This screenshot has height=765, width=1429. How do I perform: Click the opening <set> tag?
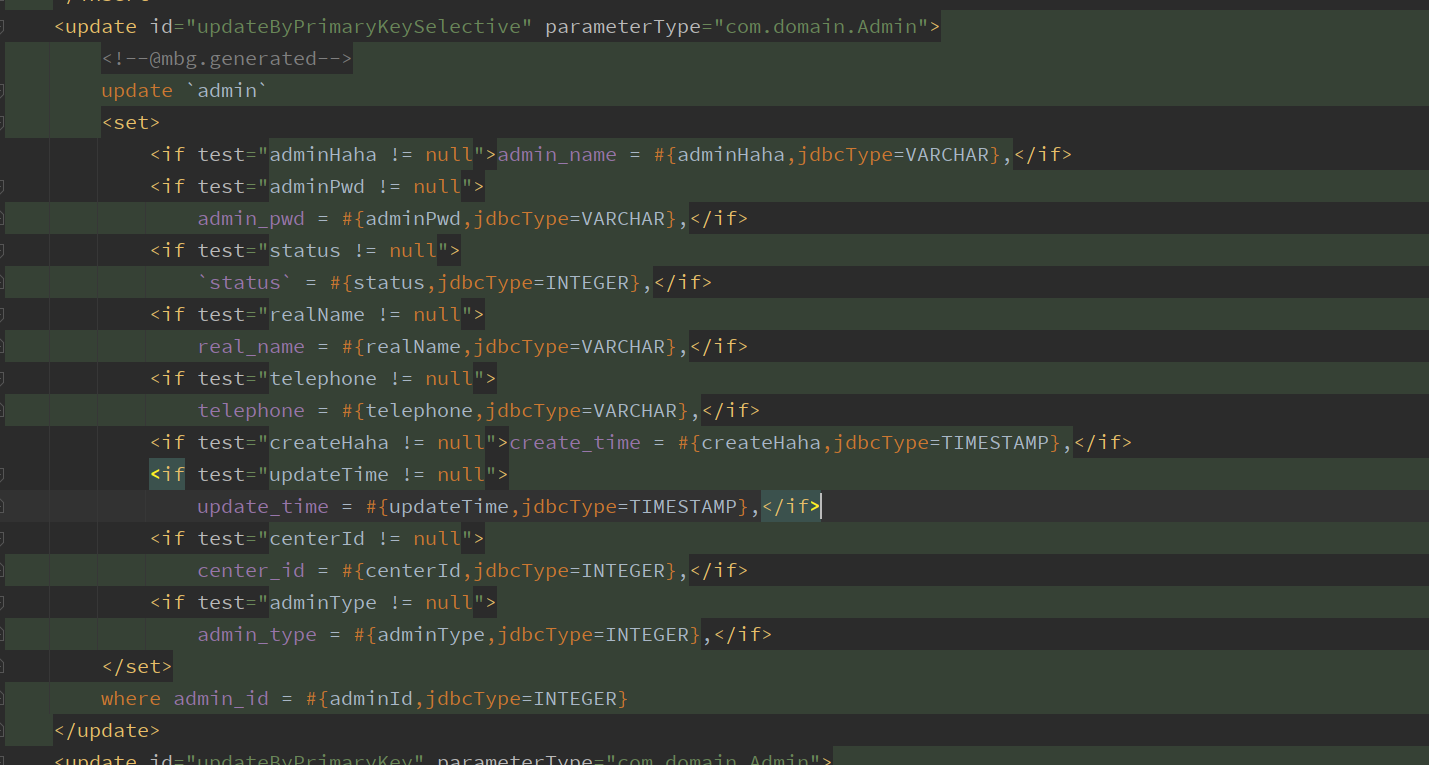[x=131, y=122]
